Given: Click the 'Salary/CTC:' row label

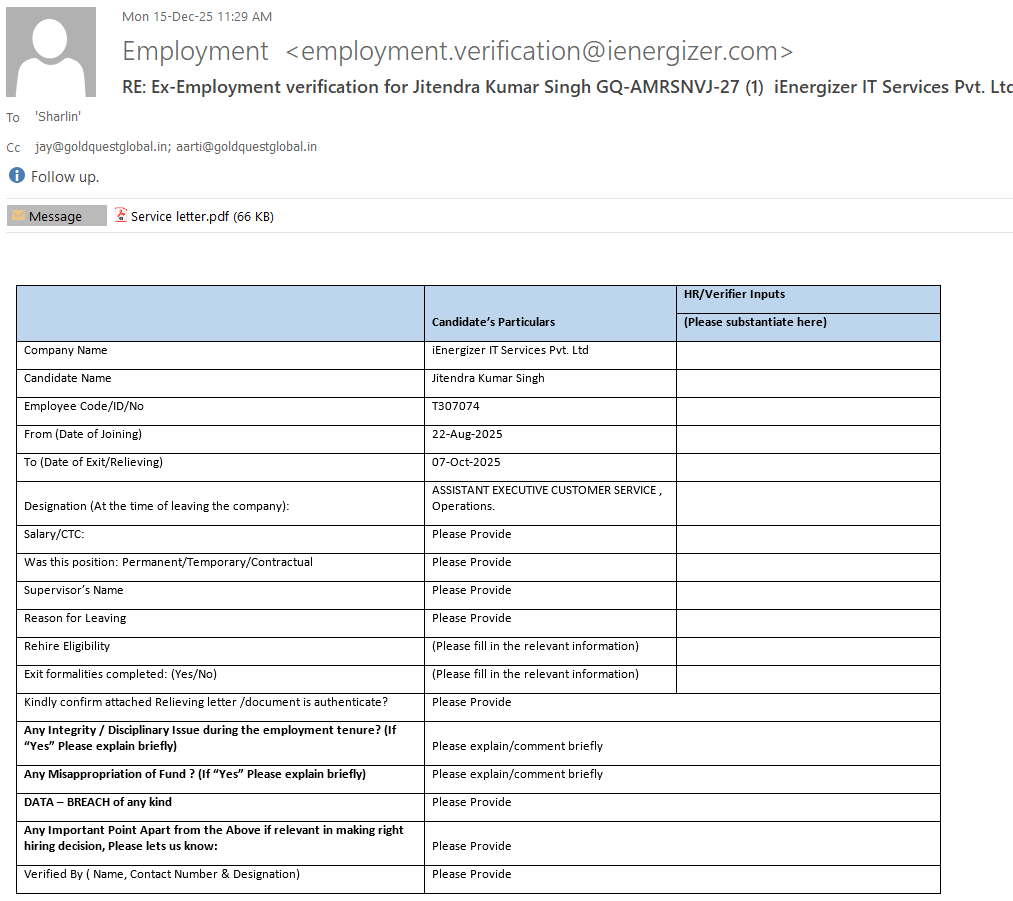Looking at the screenshot, I should [54, 534].
